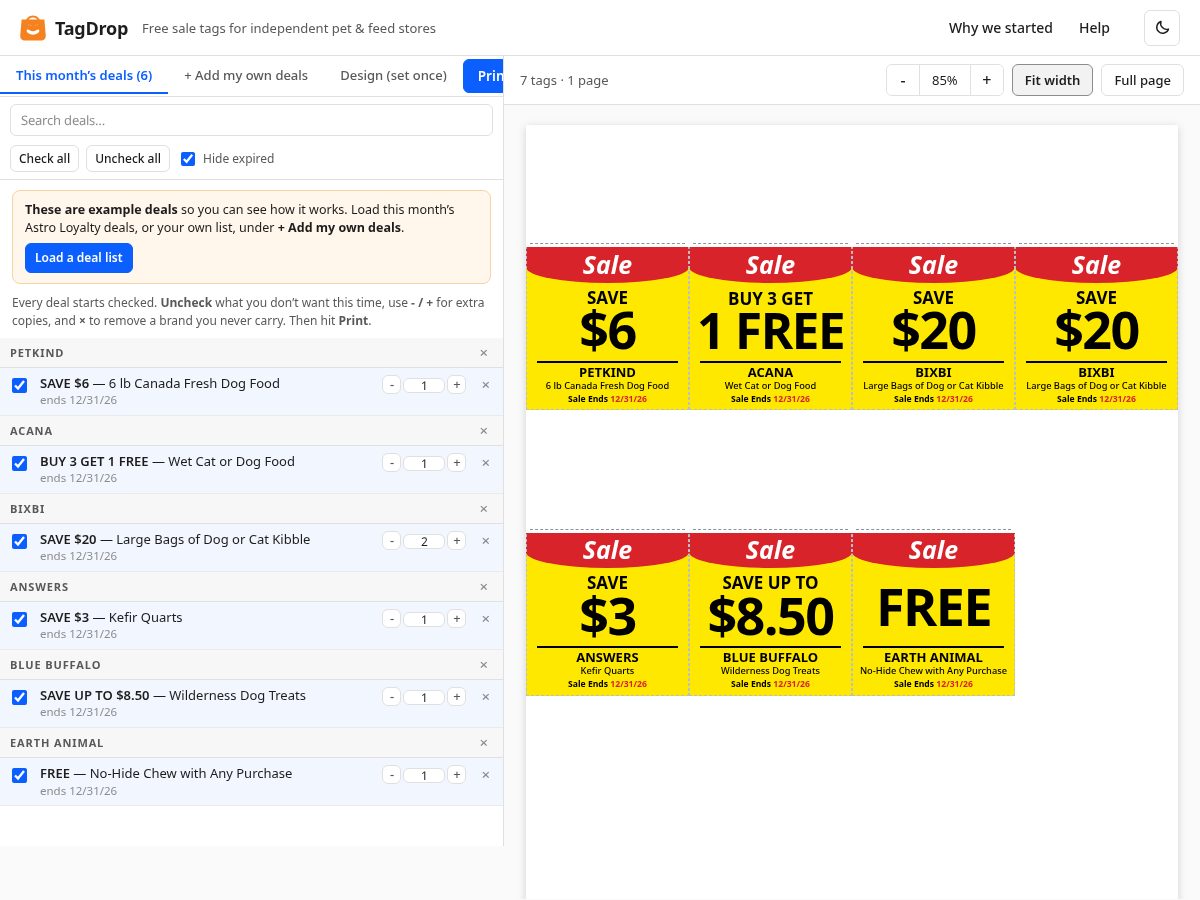Viewport: 1200px width, 900px height.
Task: Click the 85% zoom level field
Action: tap(944, 80)
